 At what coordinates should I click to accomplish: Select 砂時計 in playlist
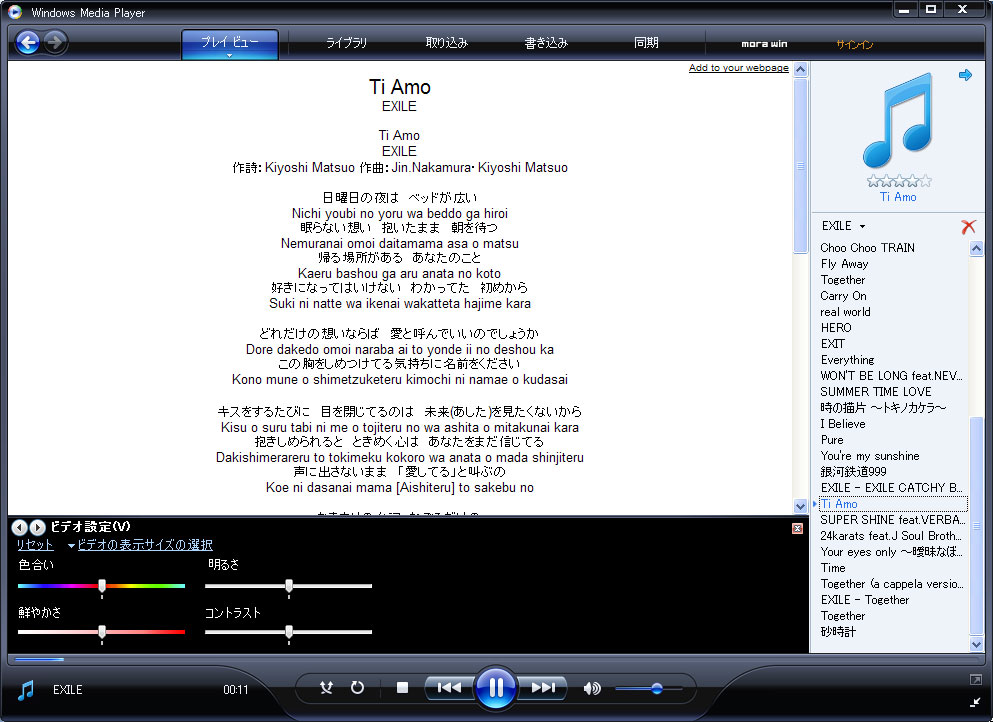[x=838, y=631]
